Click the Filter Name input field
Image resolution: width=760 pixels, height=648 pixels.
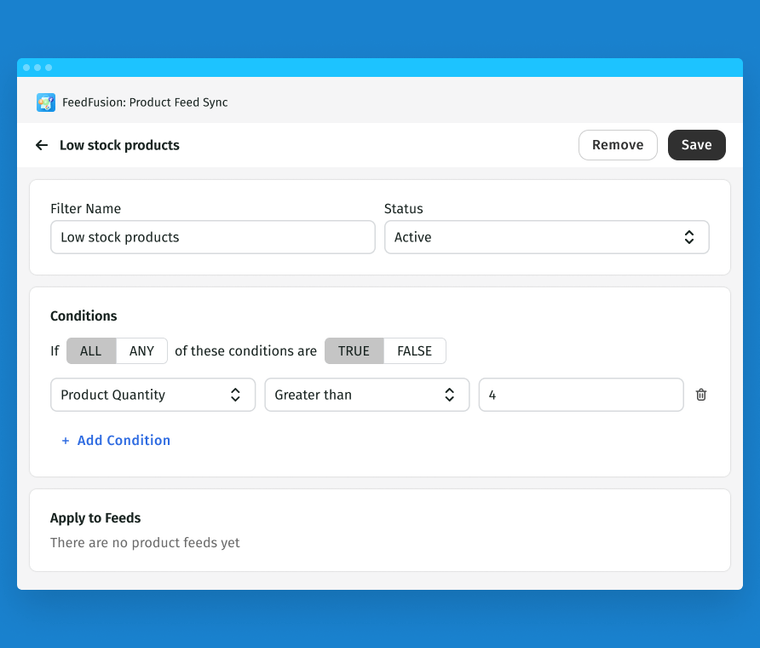(213, 237)
